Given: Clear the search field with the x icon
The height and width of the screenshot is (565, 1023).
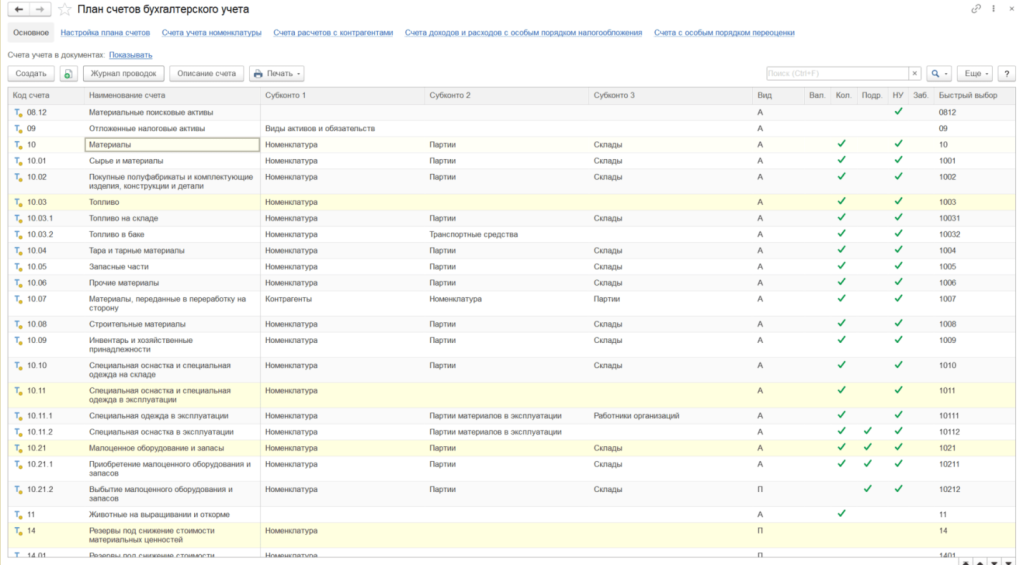Looking at the screenshot, I should tap(914, 74).
